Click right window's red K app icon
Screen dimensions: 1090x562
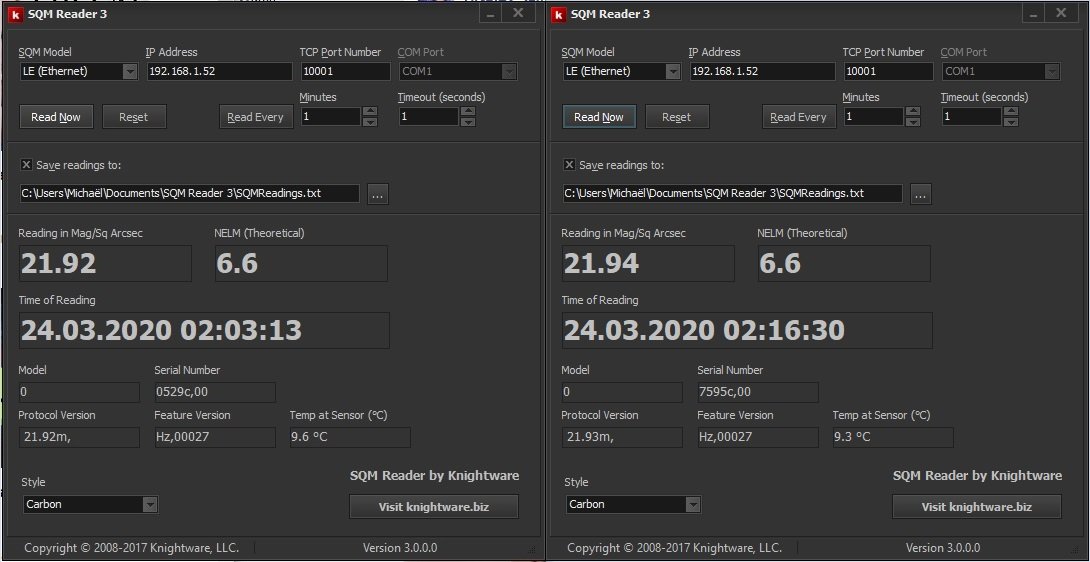(558, 14)
